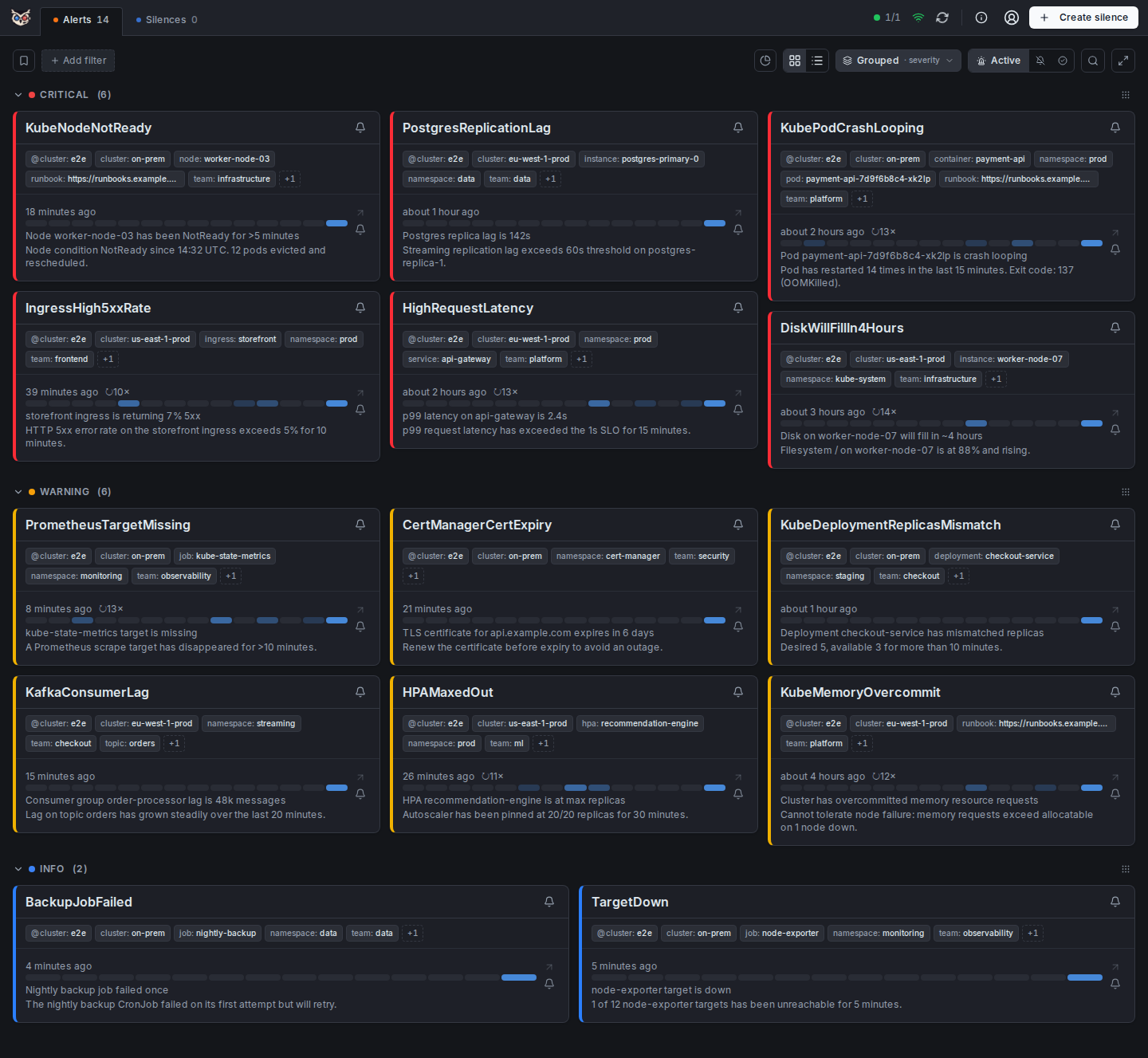Click the runbook link label on KubePodCrashLooping

point(1018,179)
